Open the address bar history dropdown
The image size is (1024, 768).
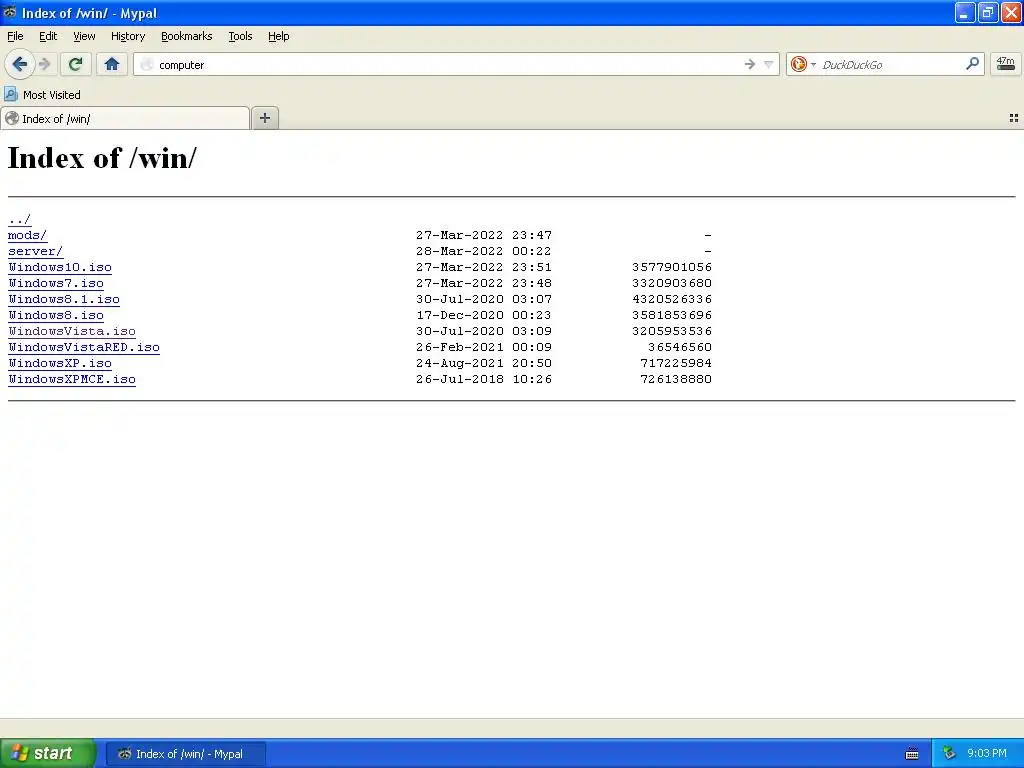click(x=769, y=64)
